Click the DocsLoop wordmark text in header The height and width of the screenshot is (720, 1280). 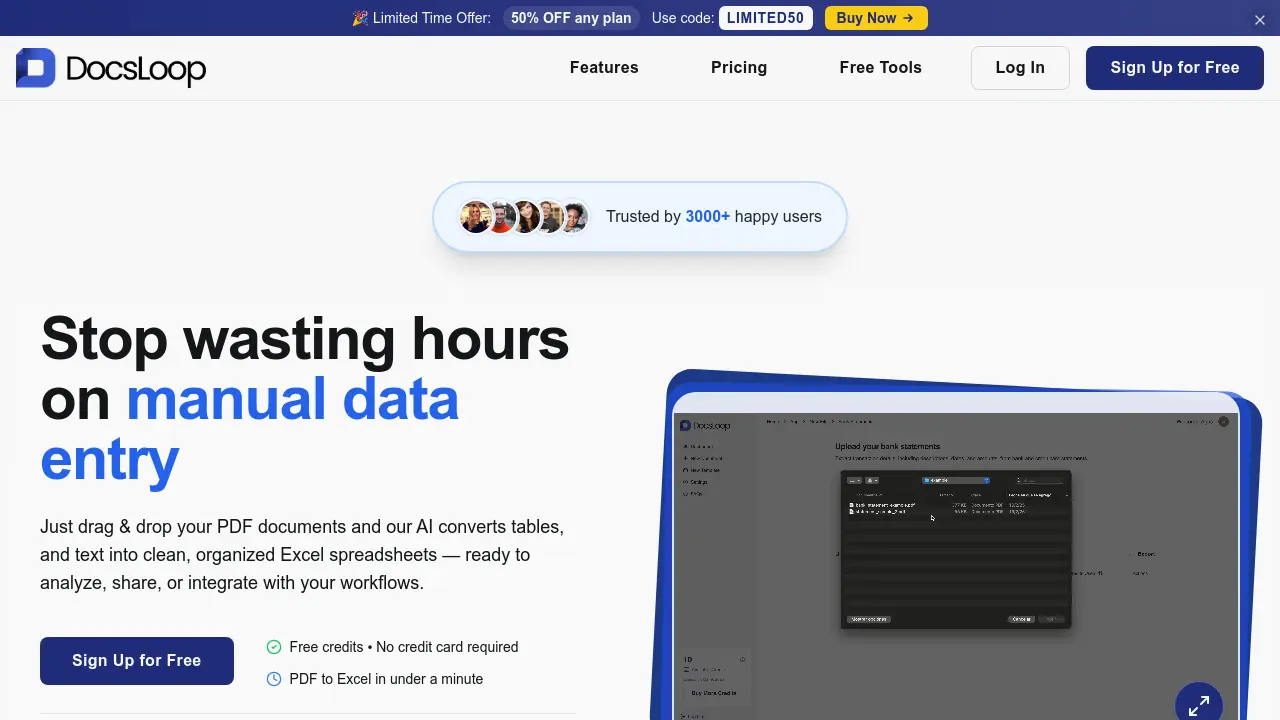point(136,69)
